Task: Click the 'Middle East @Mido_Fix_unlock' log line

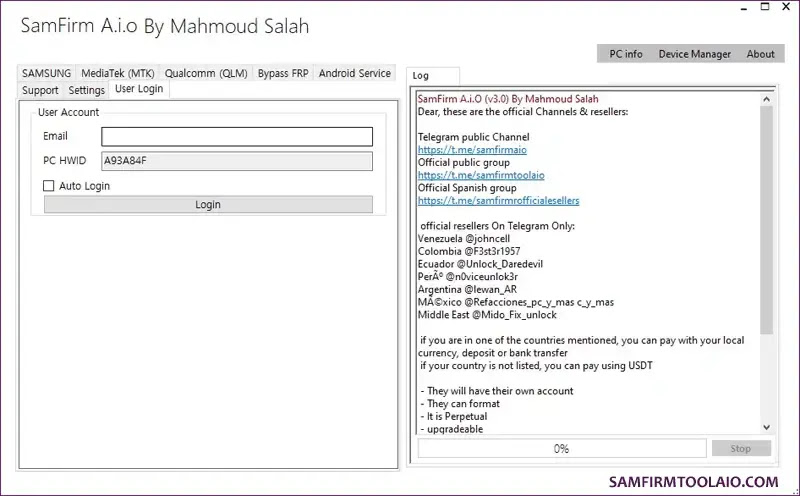Action: point(487,315)
